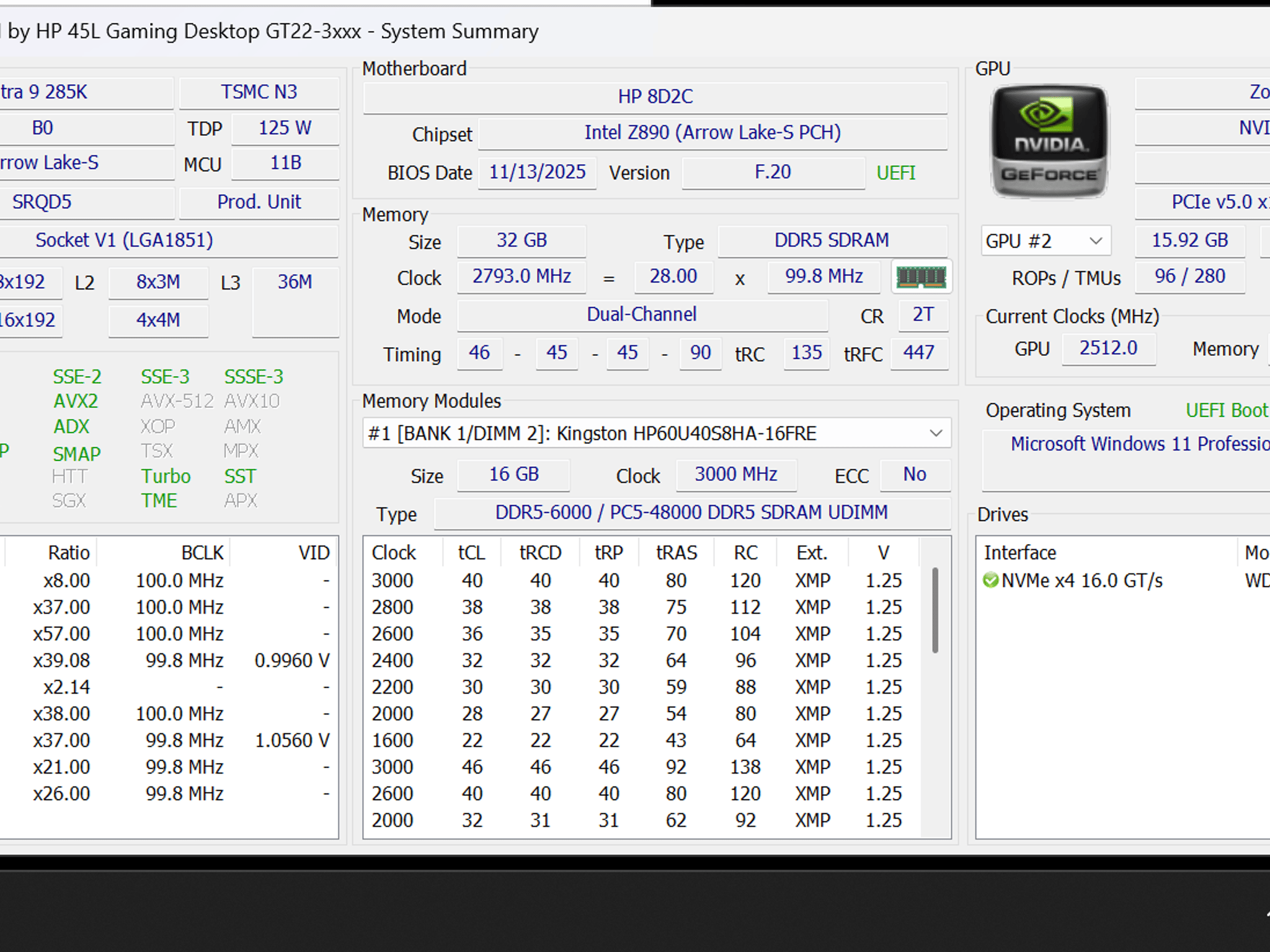Click the Prod. Unit field
The height and width of the screenshot is (952, 1270).
259,203
